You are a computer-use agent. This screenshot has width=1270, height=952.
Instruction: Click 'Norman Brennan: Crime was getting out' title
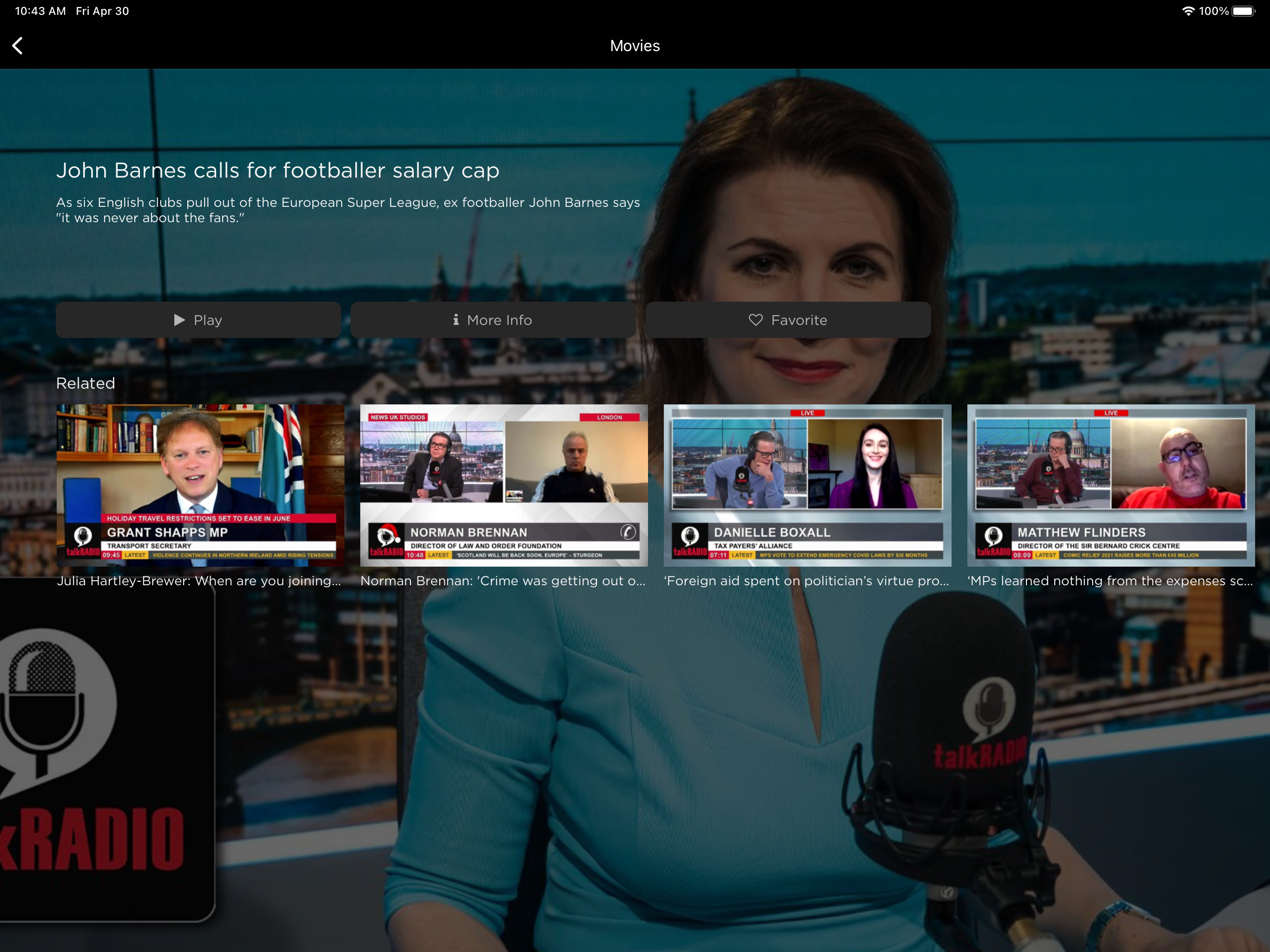click(x=503, y=581)
